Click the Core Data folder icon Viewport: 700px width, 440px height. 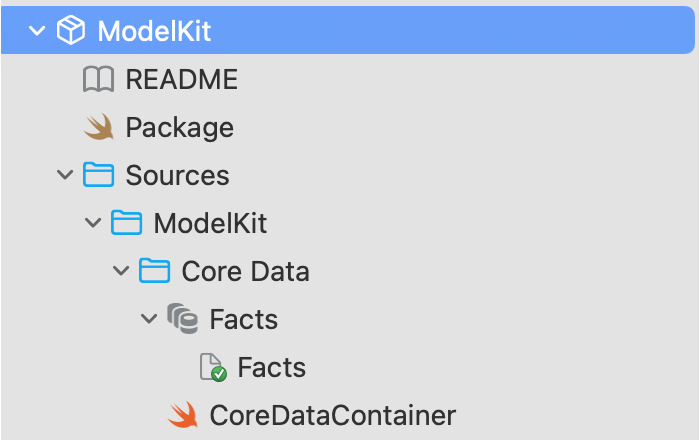[x=153, y=271]
